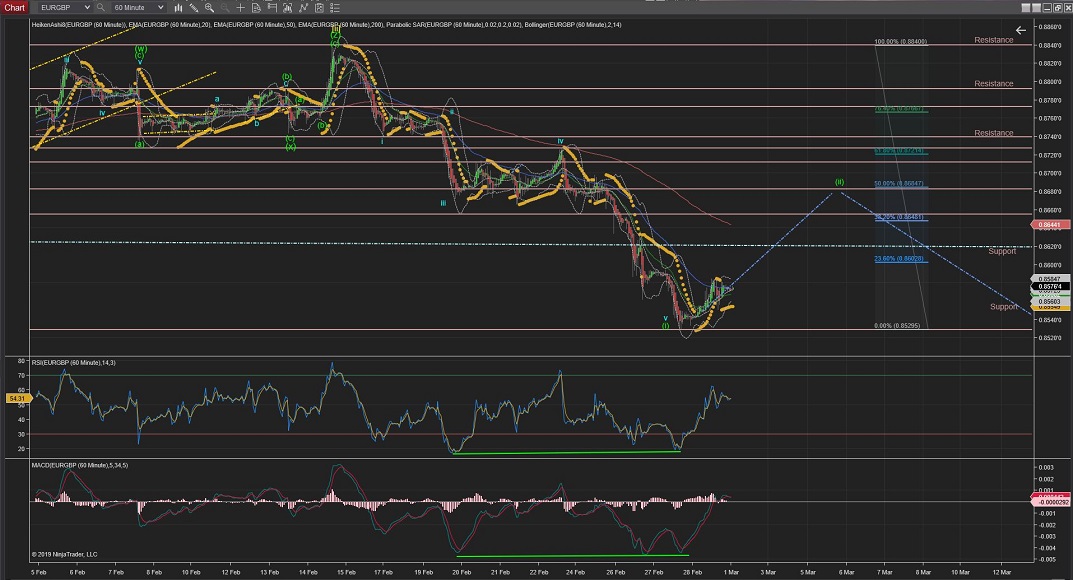Restore down the chart window
The height and width of the screenshot is (580, 1073).
coord(1057,8)
